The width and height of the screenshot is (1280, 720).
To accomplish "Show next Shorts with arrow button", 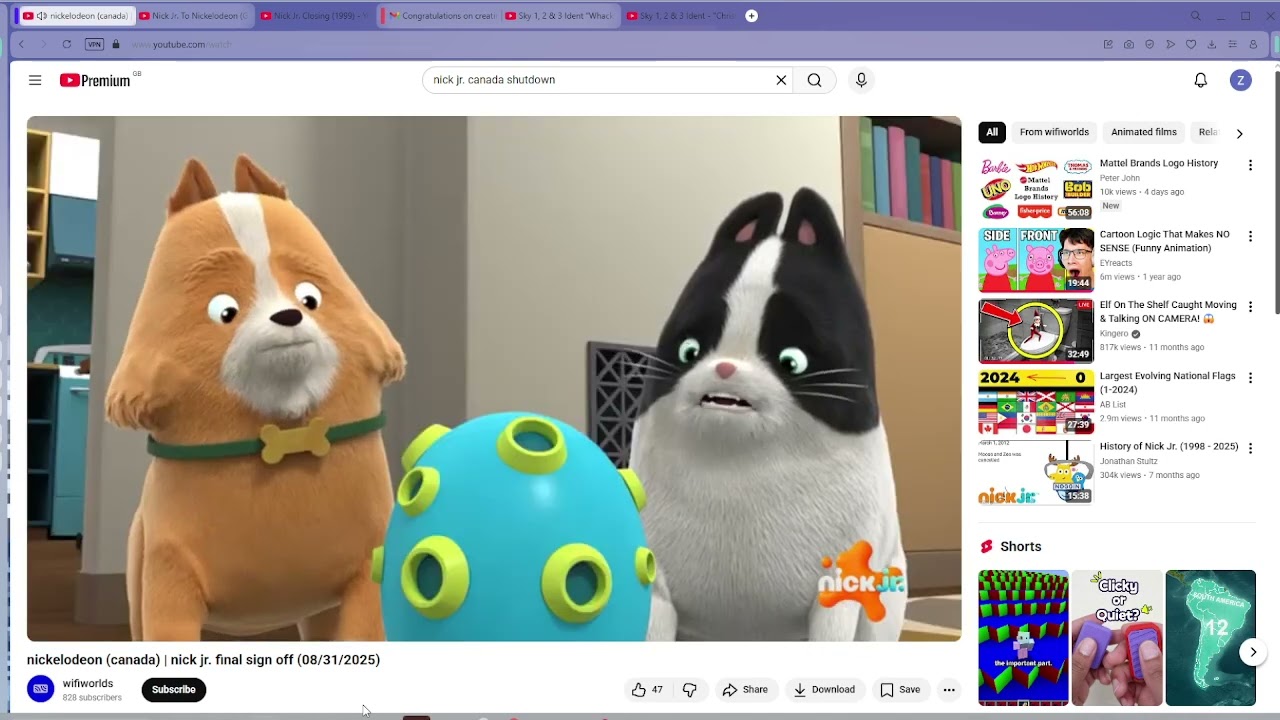I will [x=1253, y=652].
